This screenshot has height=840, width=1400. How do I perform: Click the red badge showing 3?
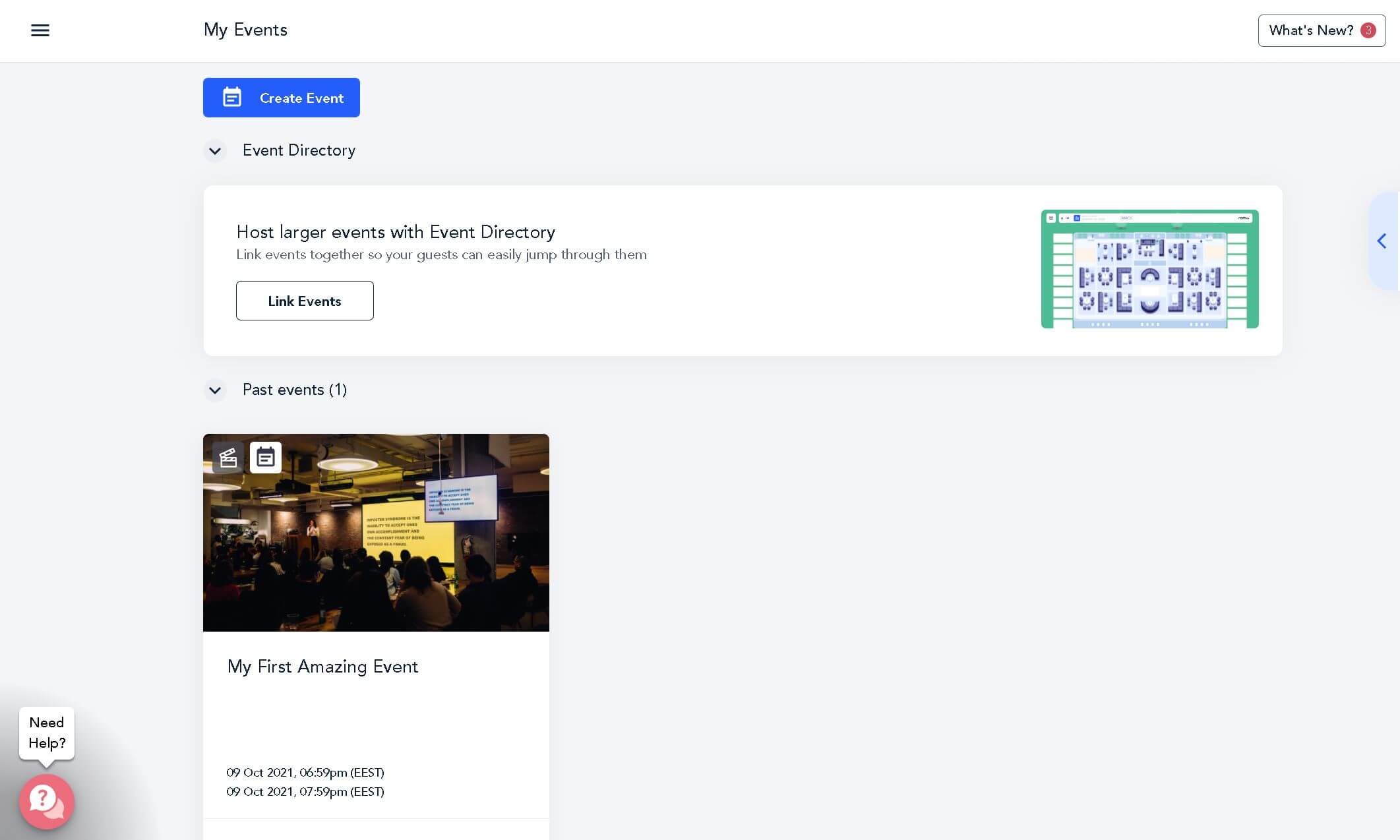(x=1368, y=30)
